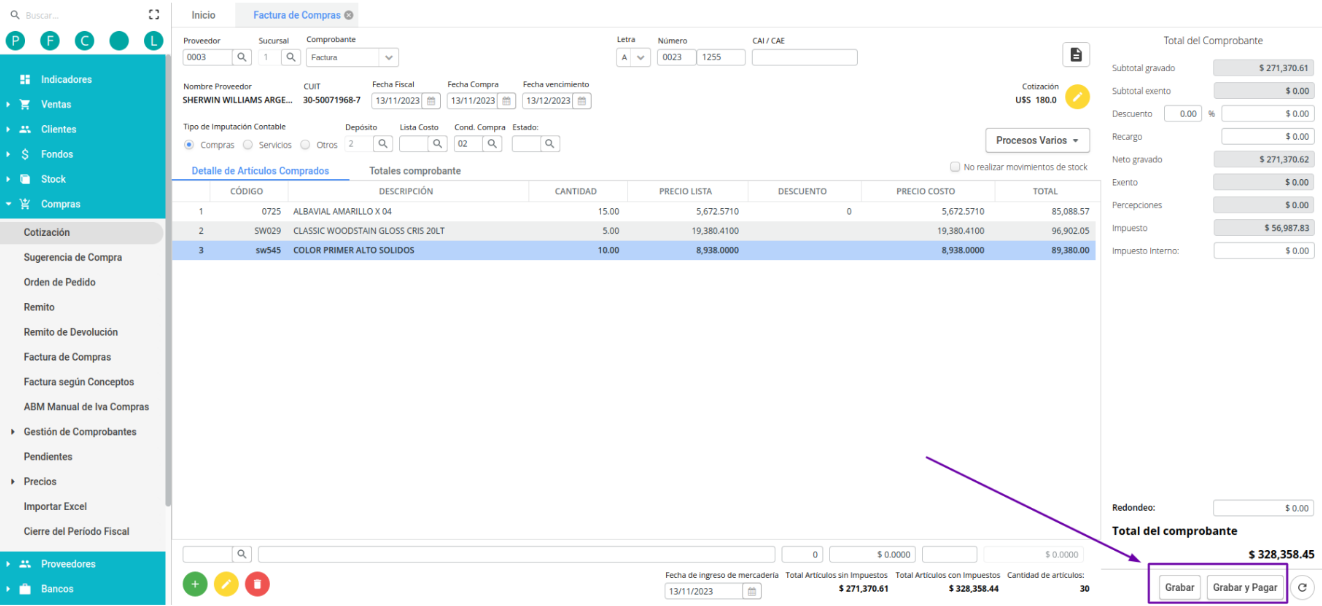Collapse the Compras menu

(x=84, y=204)
